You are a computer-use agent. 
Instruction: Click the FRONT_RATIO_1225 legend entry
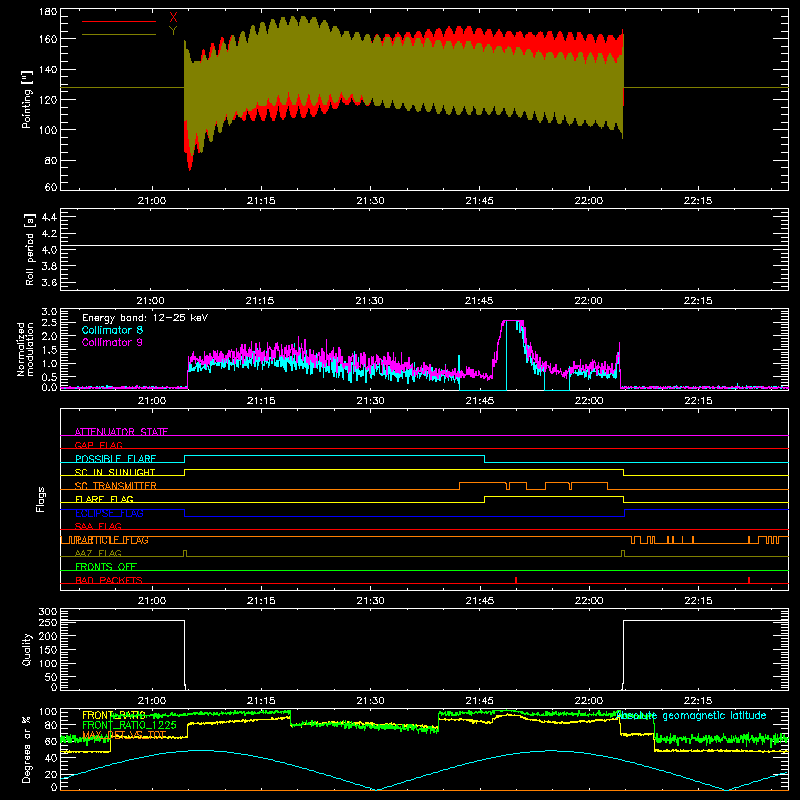click(129, 725)
